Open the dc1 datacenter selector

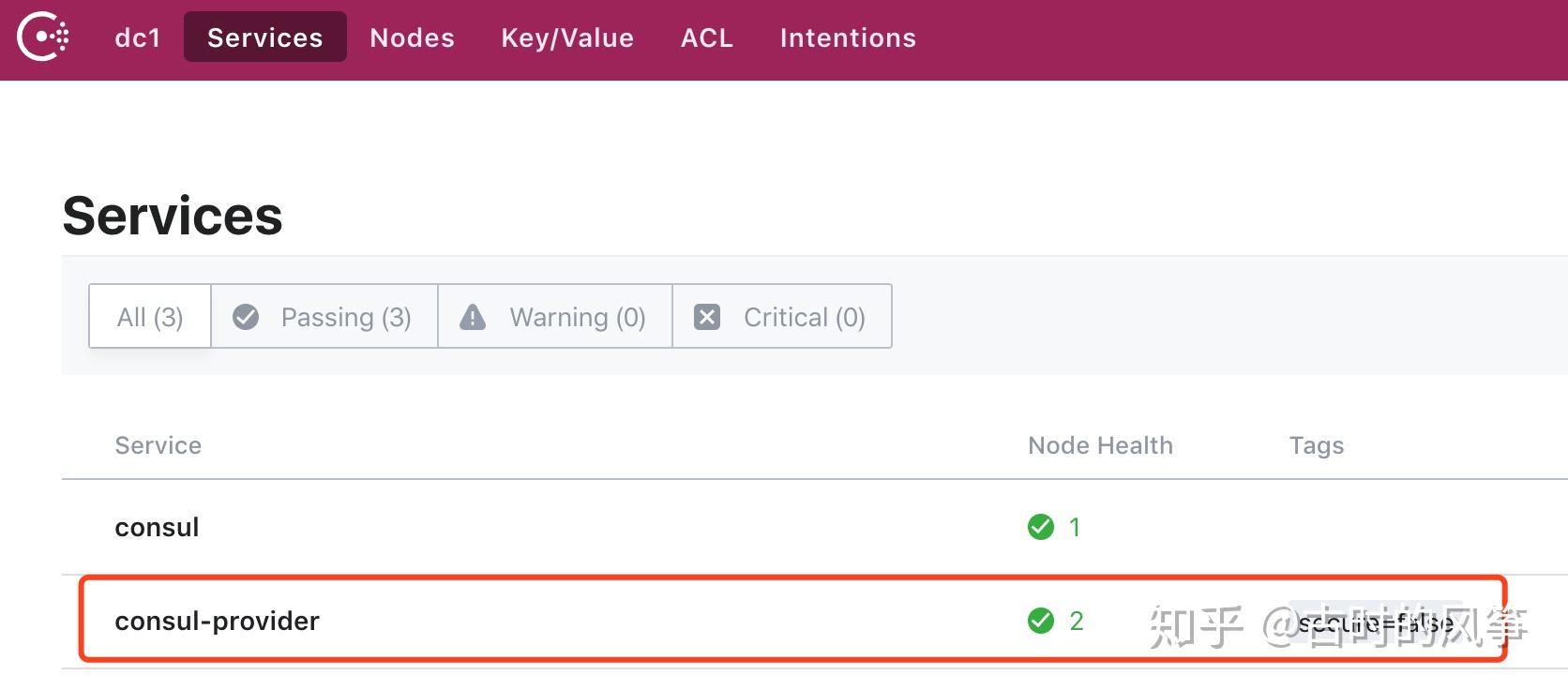138,37
